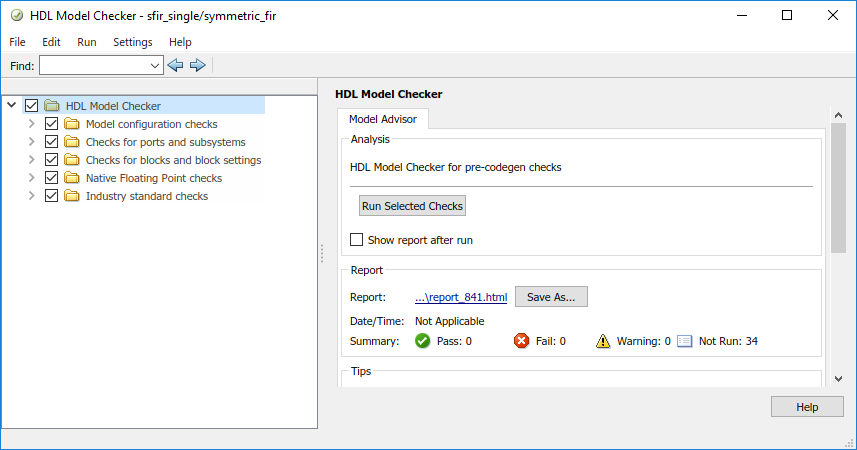
Task: Click the green Pass summary icon
Action: [422, 341]
